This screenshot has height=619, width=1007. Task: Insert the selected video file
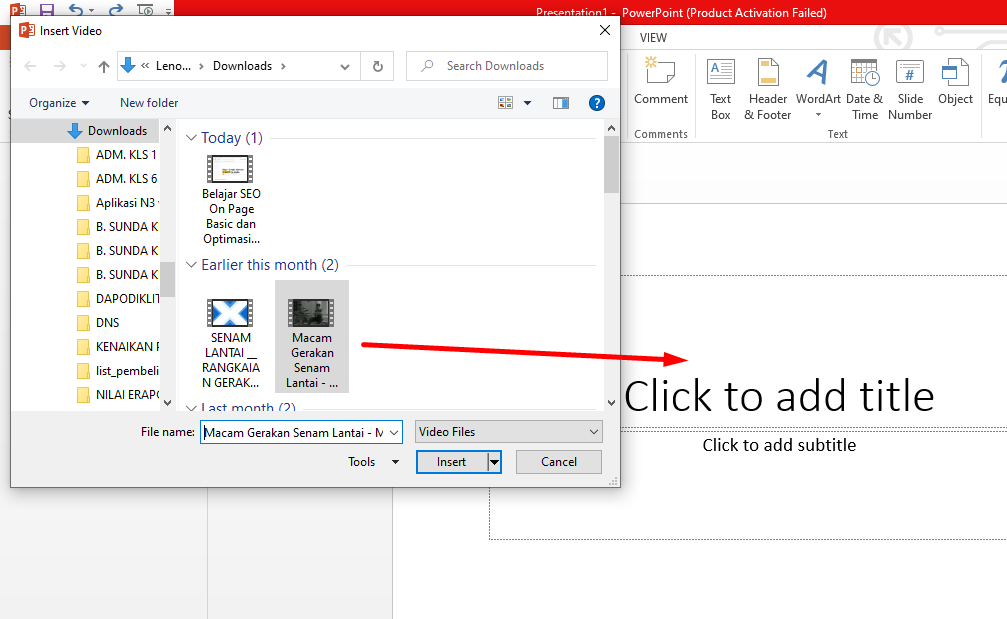coord(450,462)
